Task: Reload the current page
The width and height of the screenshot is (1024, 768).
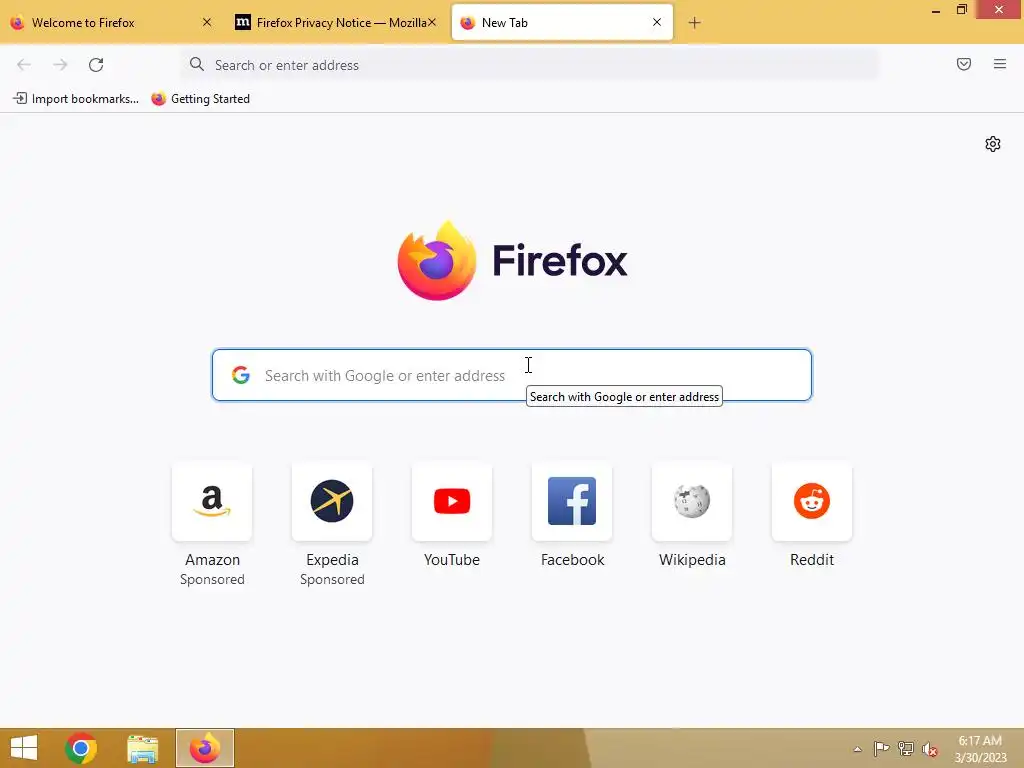Action: click(x=96, y=65)
